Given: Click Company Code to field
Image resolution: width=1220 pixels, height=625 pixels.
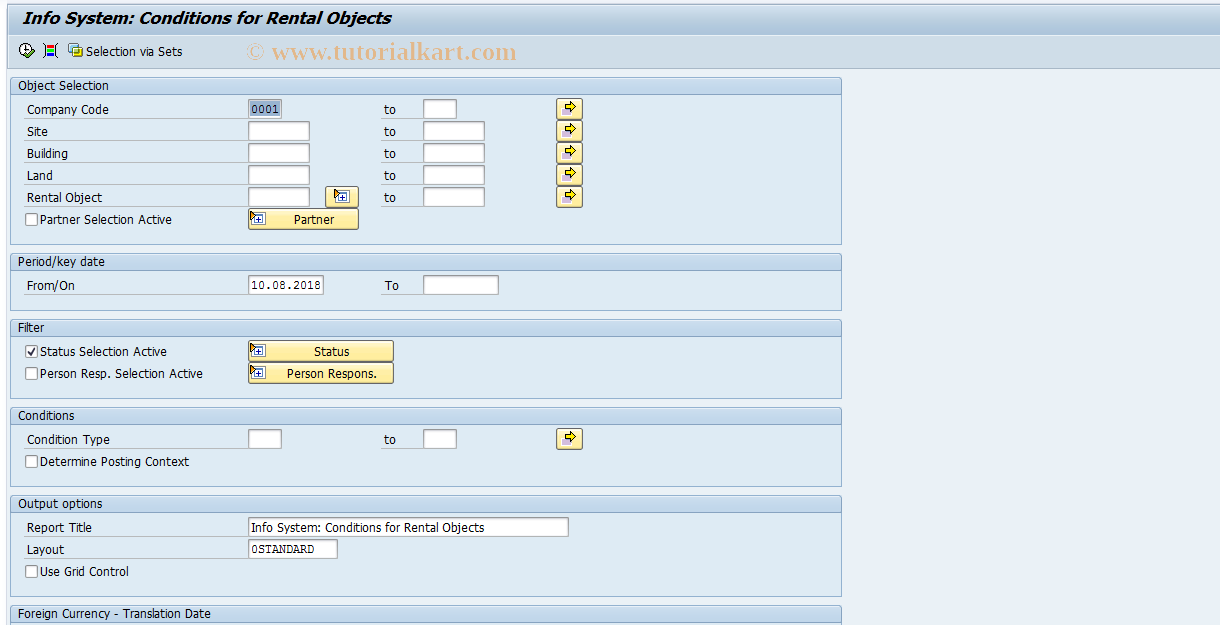Looking at the screenshot, I should (x=440, y=109).
